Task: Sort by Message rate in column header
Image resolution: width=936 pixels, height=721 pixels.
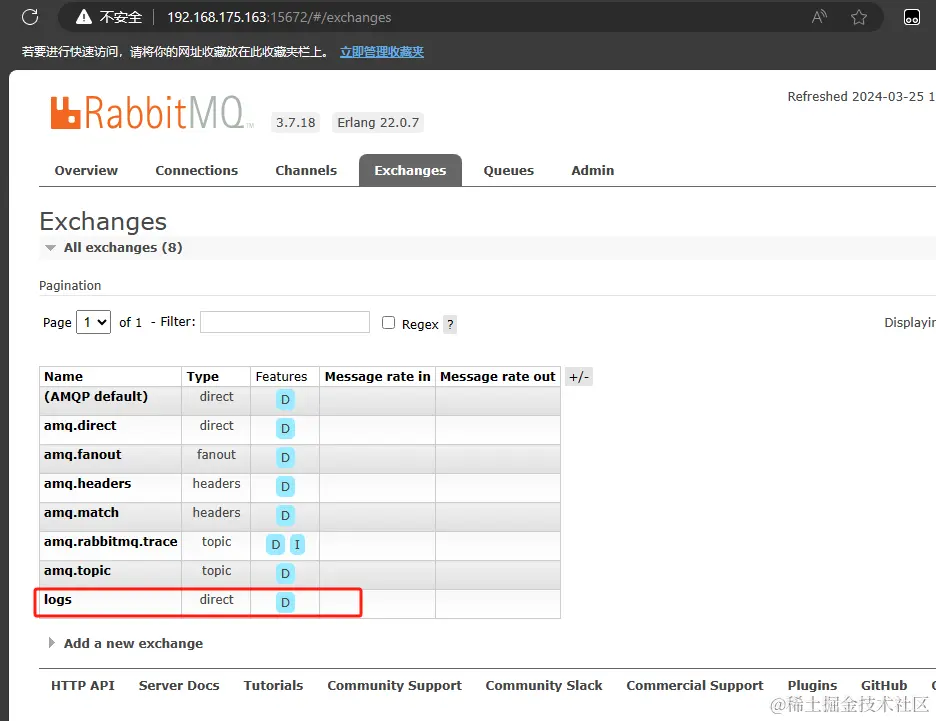Action: (x=377, y=377)
